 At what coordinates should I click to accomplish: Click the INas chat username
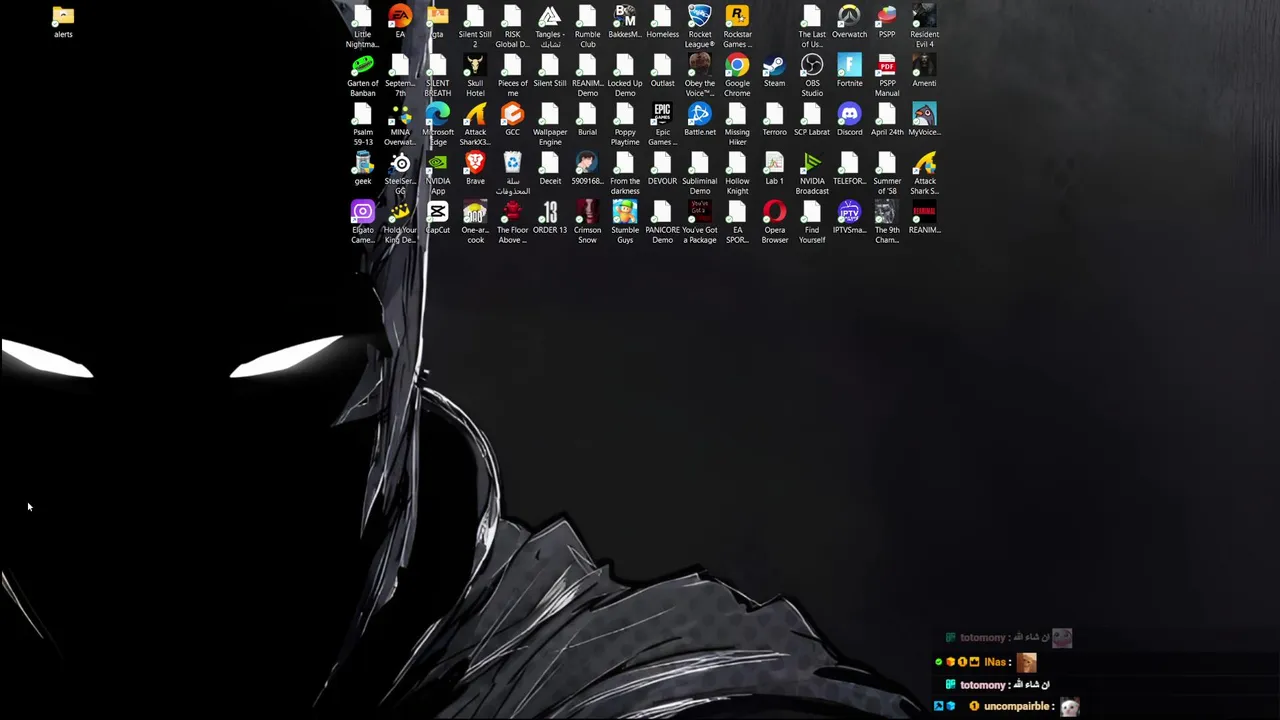[x=995, y=662]
